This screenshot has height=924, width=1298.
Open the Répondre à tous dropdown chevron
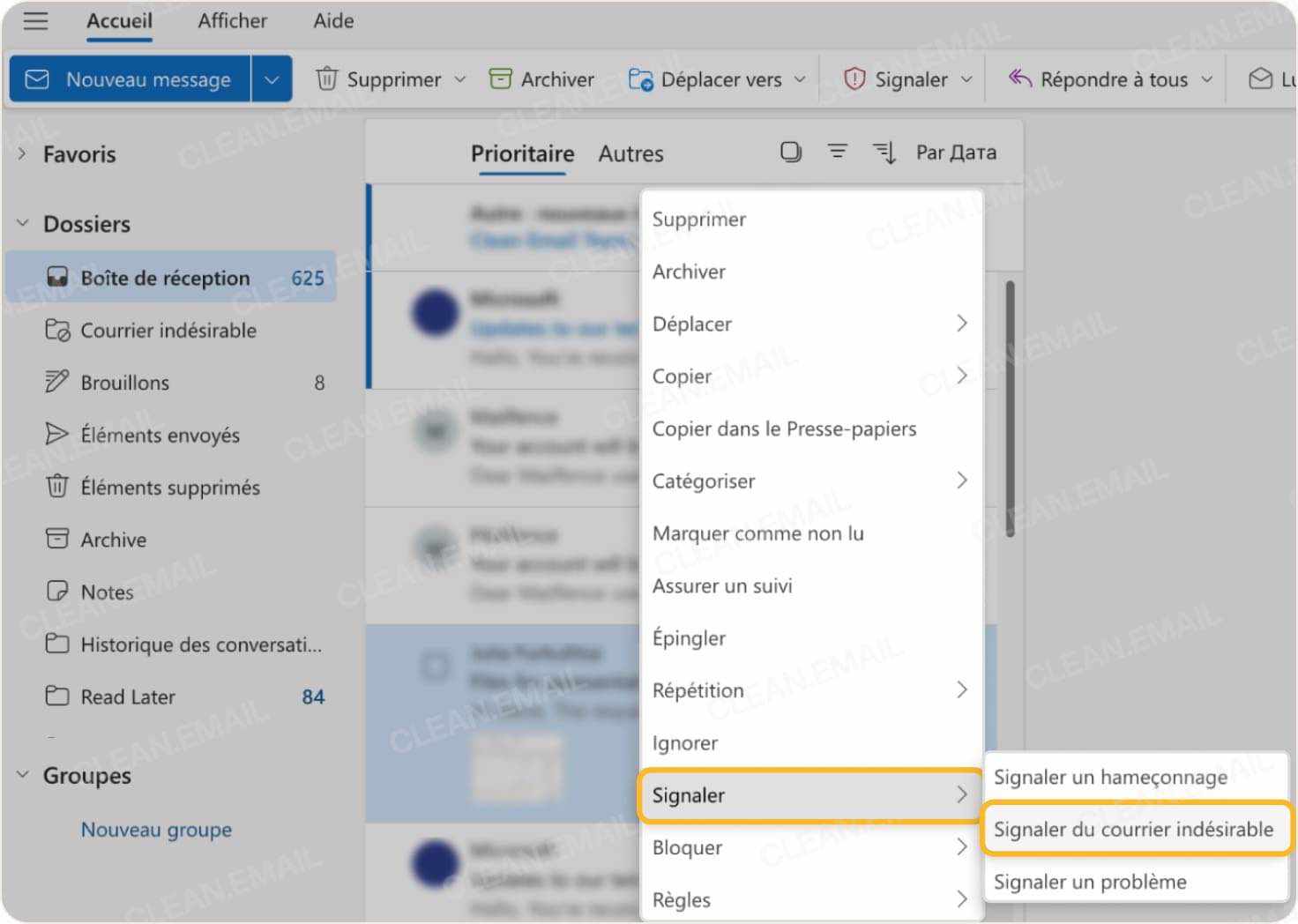click(1207, 79)
